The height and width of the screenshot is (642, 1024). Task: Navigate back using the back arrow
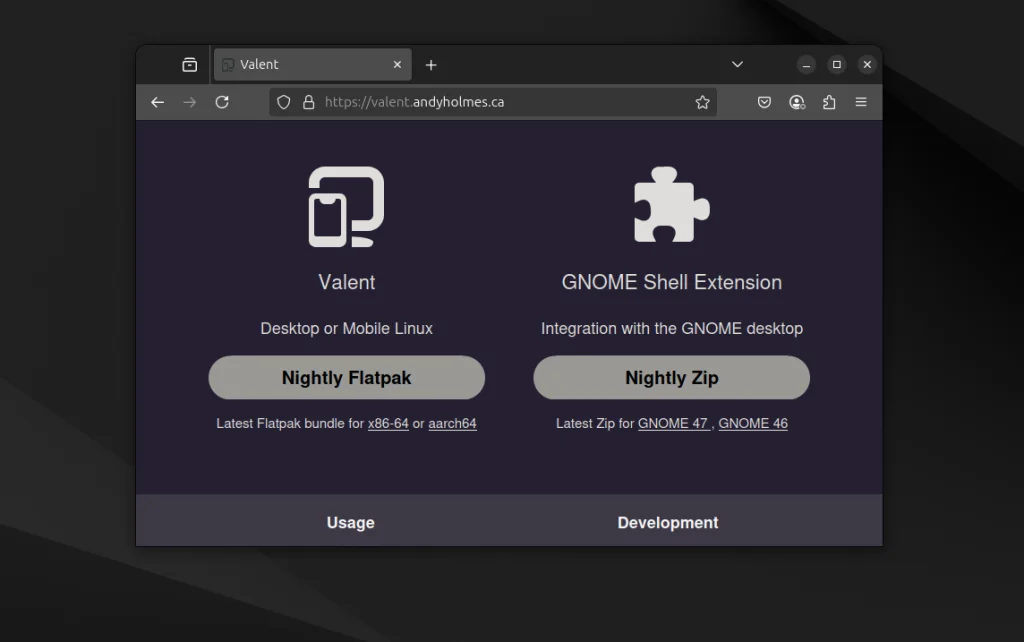157,102
